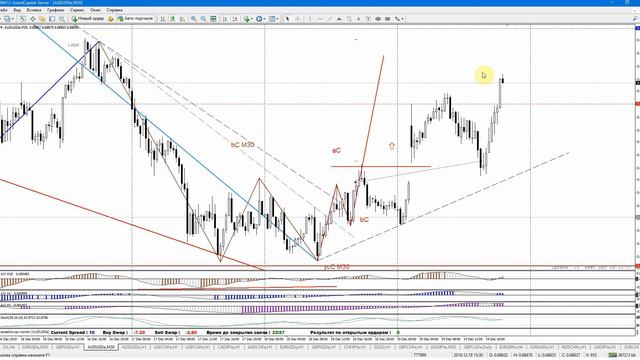Switch to the GOLD,H1 chart tab
The height and width of the screenshot is (360, 640).
point(383,347)
